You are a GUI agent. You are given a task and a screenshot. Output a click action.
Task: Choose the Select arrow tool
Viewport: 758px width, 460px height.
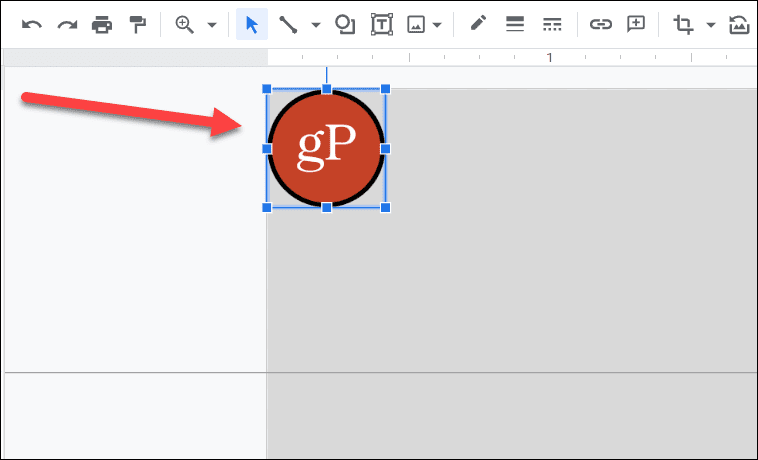pyautogui.click(x=252, y=24)
